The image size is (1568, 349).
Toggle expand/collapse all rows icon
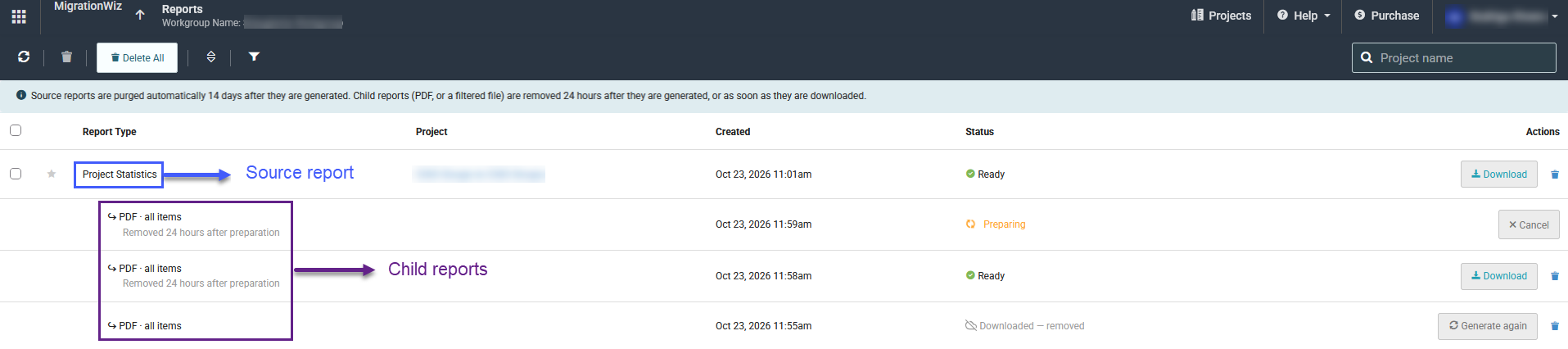(211, 57)
